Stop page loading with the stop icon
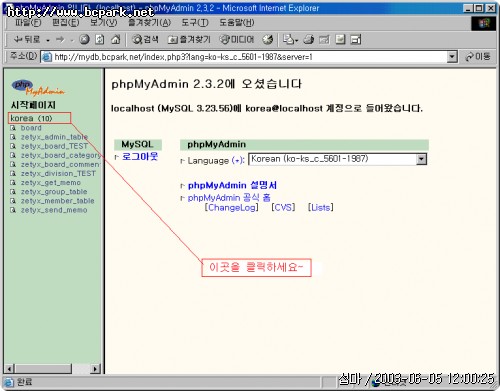Viewport: 500px width, 391px height. click(84, 40)
